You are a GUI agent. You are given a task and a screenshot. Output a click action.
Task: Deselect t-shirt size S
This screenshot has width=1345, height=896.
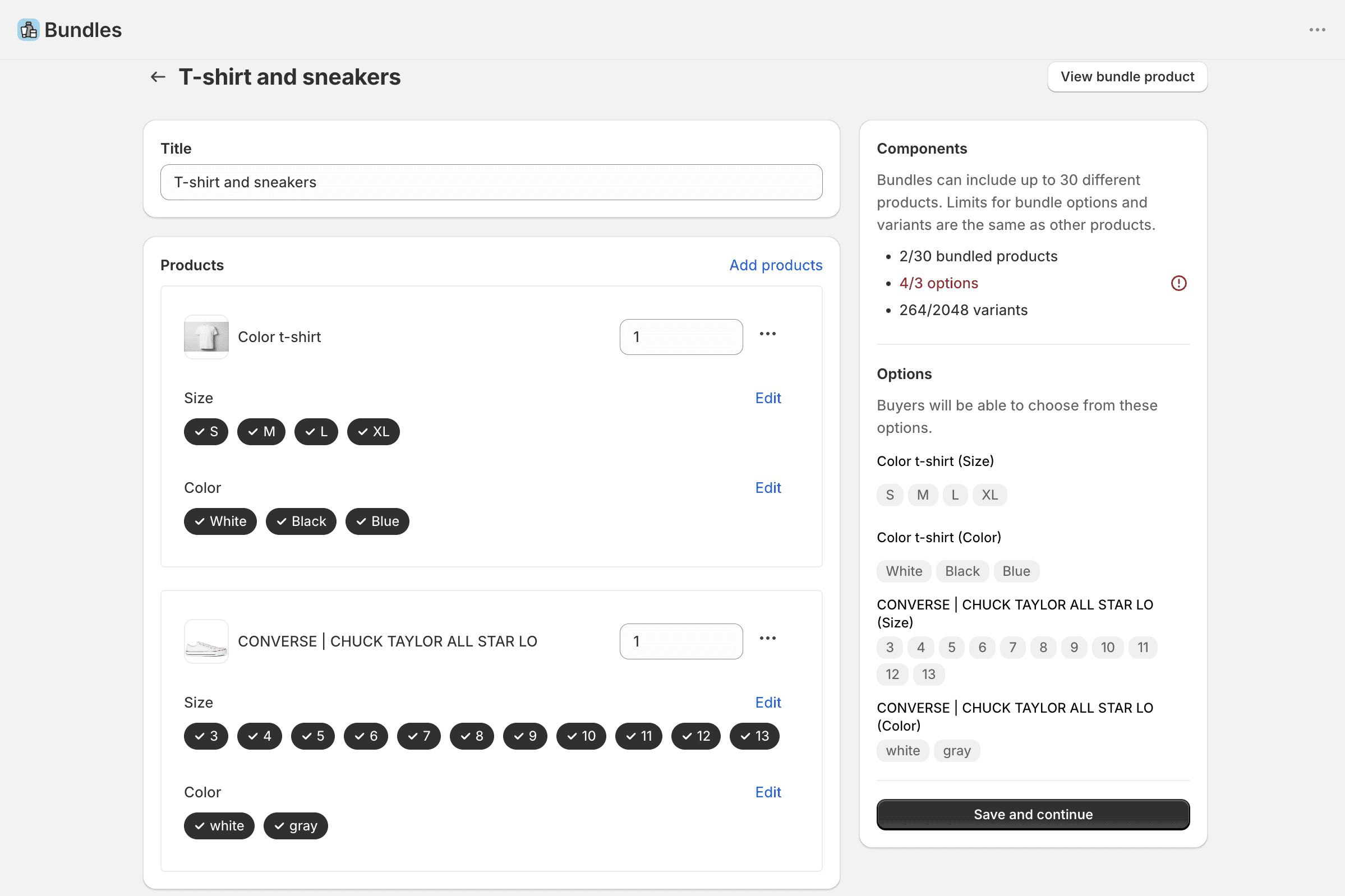pos(206,431)
